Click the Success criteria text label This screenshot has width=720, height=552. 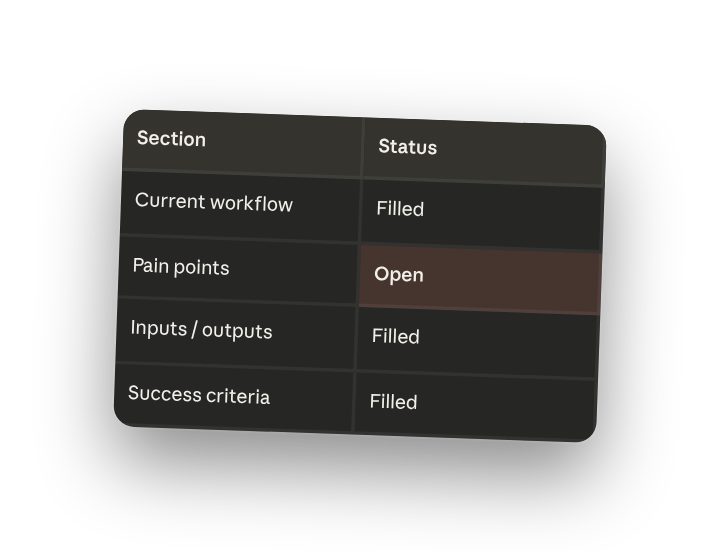(199, 395)
